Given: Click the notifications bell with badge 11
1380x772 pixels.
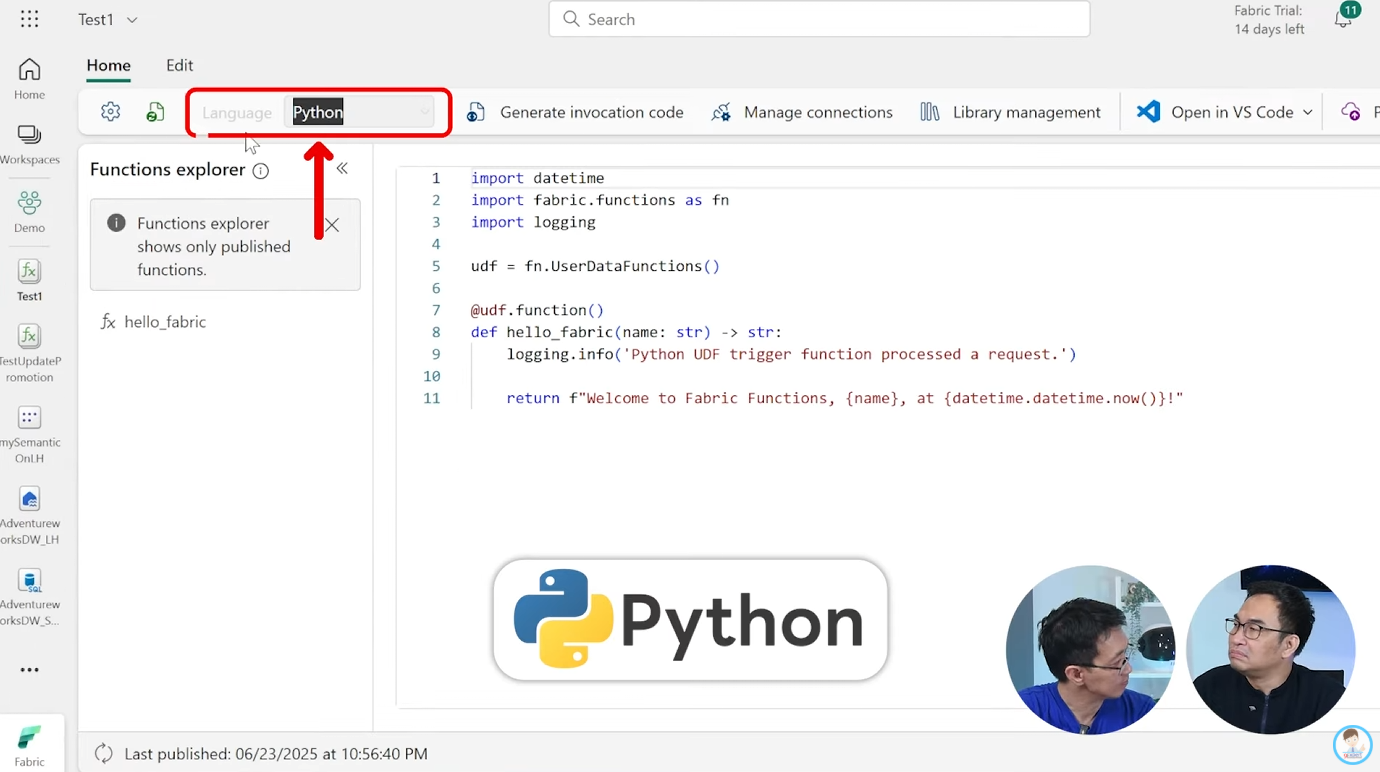Looking at the screenshot, I should tap(1343, 18).
